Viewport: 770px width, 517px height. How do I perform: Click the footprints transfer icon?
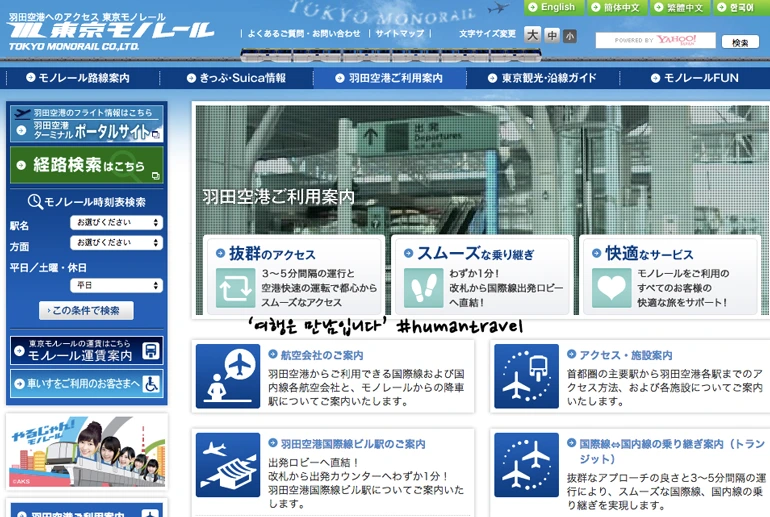click(424, 288)
